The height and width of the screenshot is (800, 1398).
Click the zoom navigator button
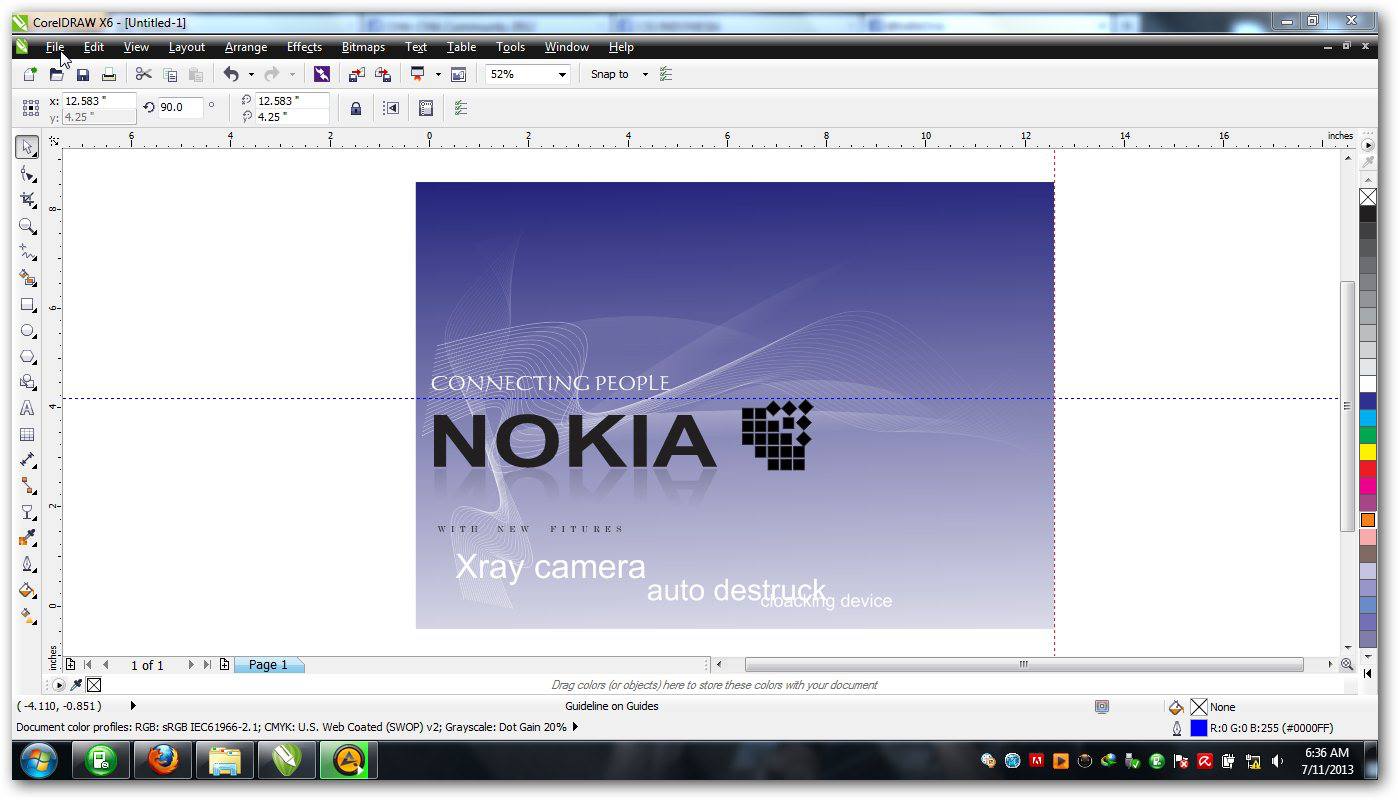[x=1347, y=664]
